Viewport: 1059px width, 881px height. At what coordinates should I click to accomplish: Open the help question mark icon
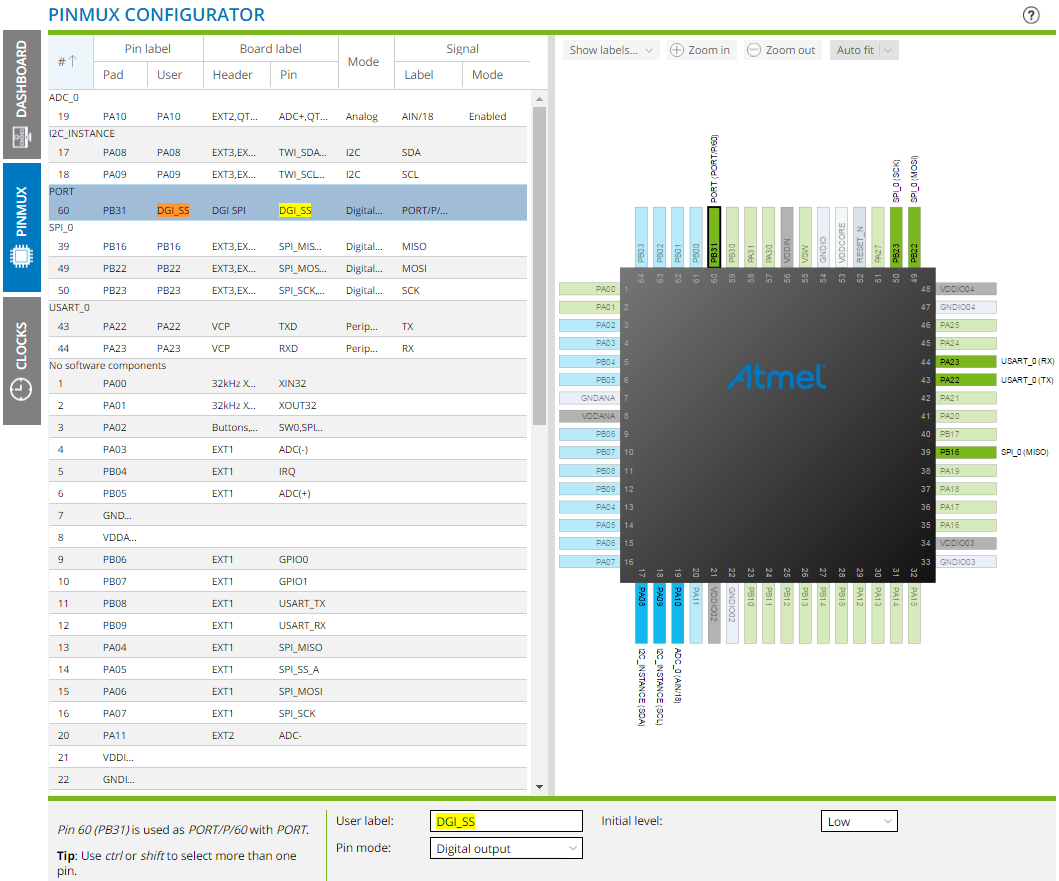point(1031,15)
